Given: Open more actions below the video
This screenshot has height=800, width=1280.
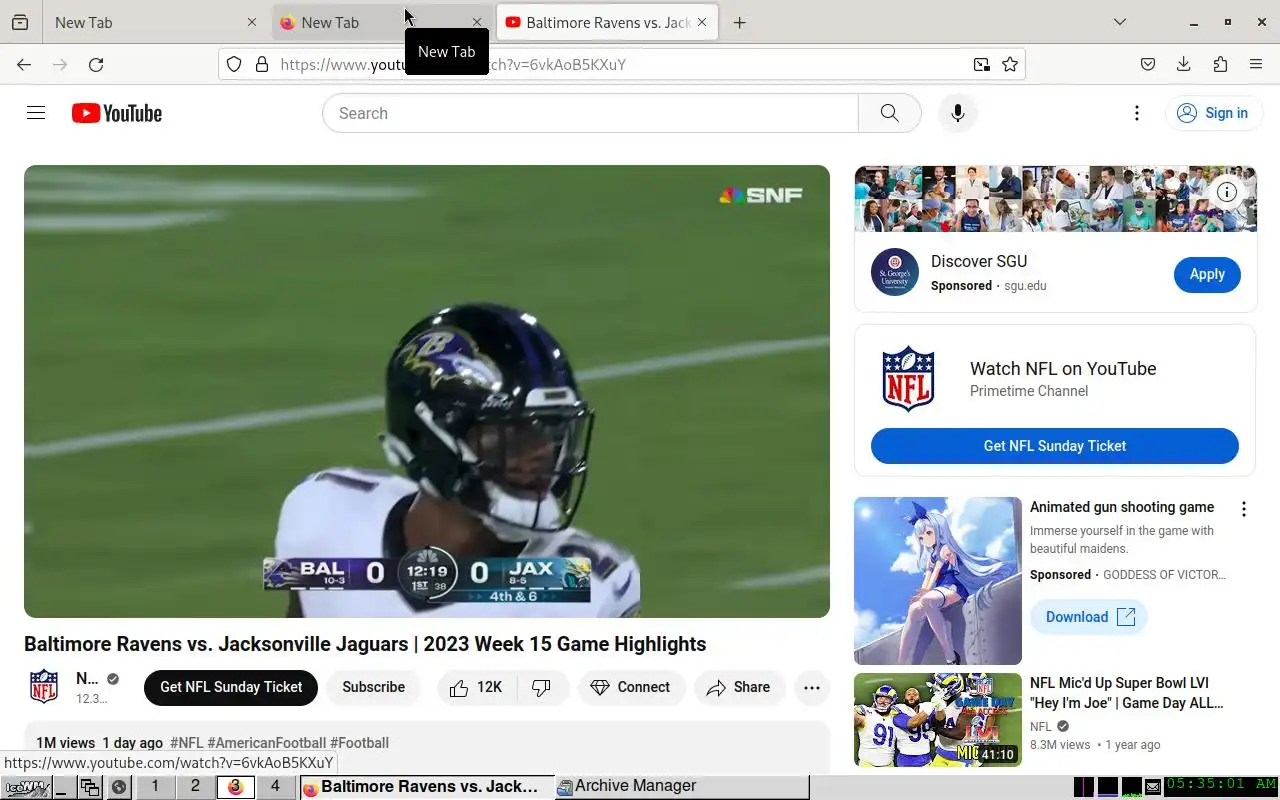Looking at the screenshot, I should click(812, 687).
